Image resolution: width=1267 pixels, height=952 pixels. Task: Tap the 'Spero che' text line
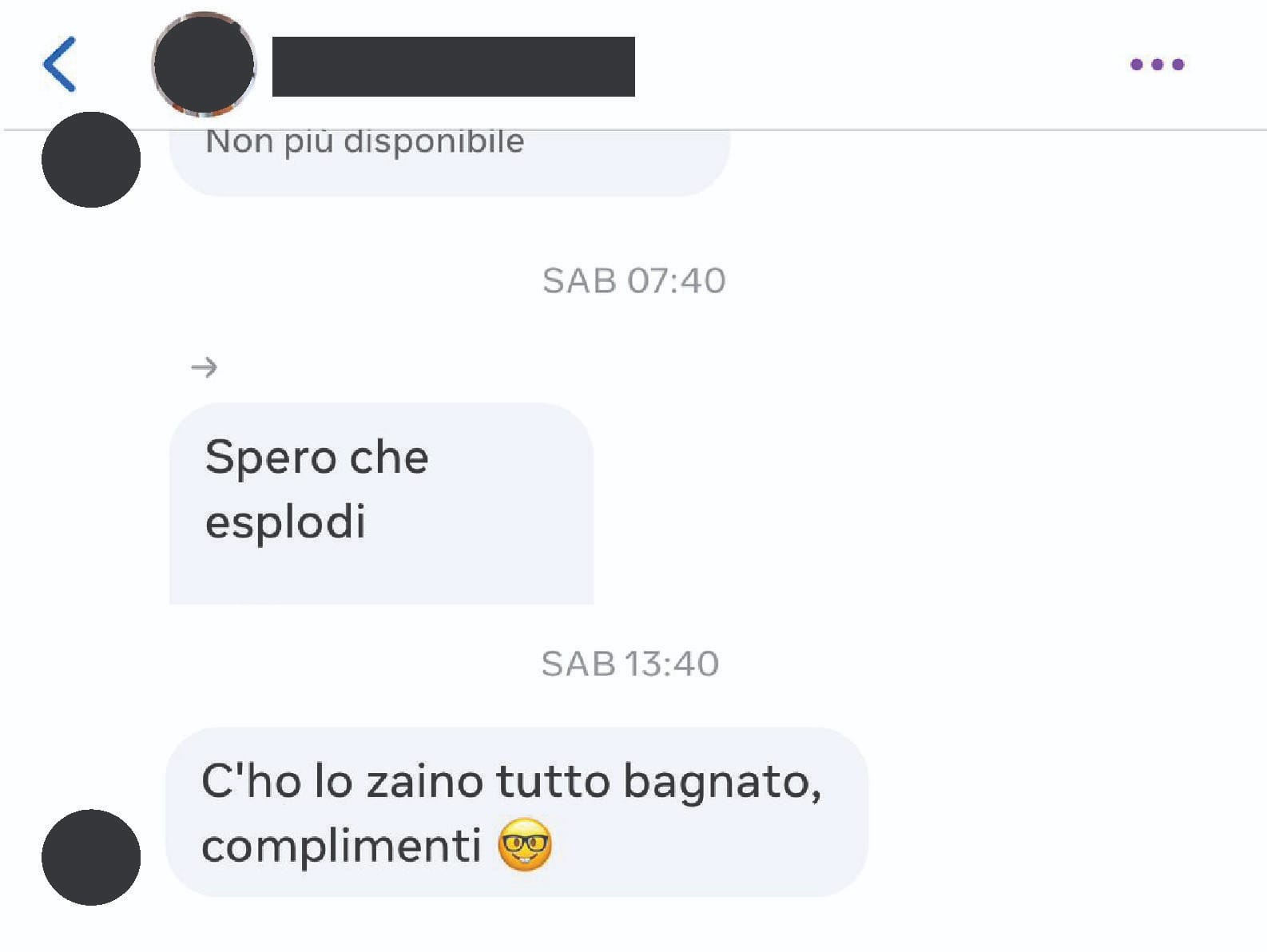point(316,458)
